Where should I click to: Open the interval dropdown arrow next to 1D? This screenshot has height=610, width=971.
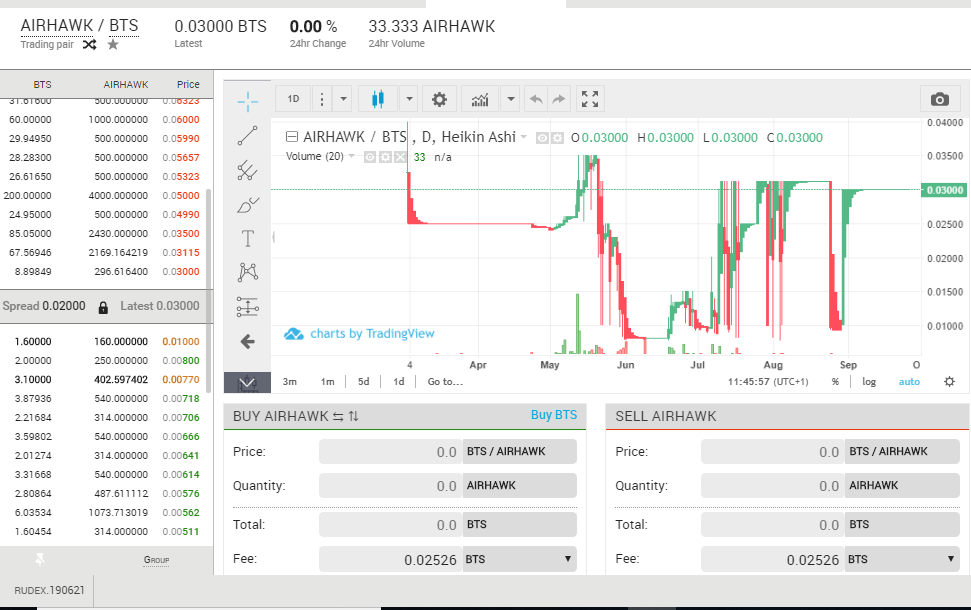343,99
